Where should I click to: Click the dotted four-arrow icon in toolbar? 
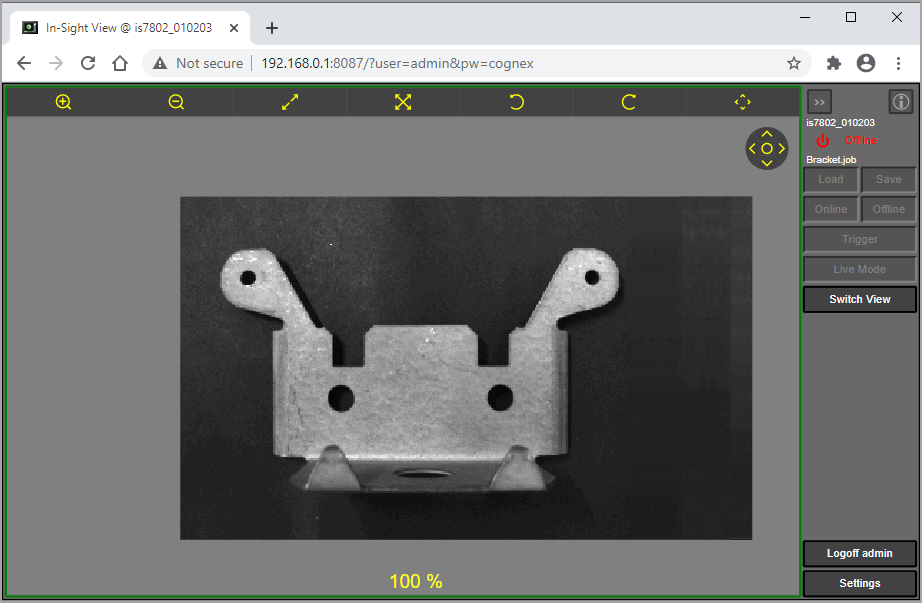(742, 102)
